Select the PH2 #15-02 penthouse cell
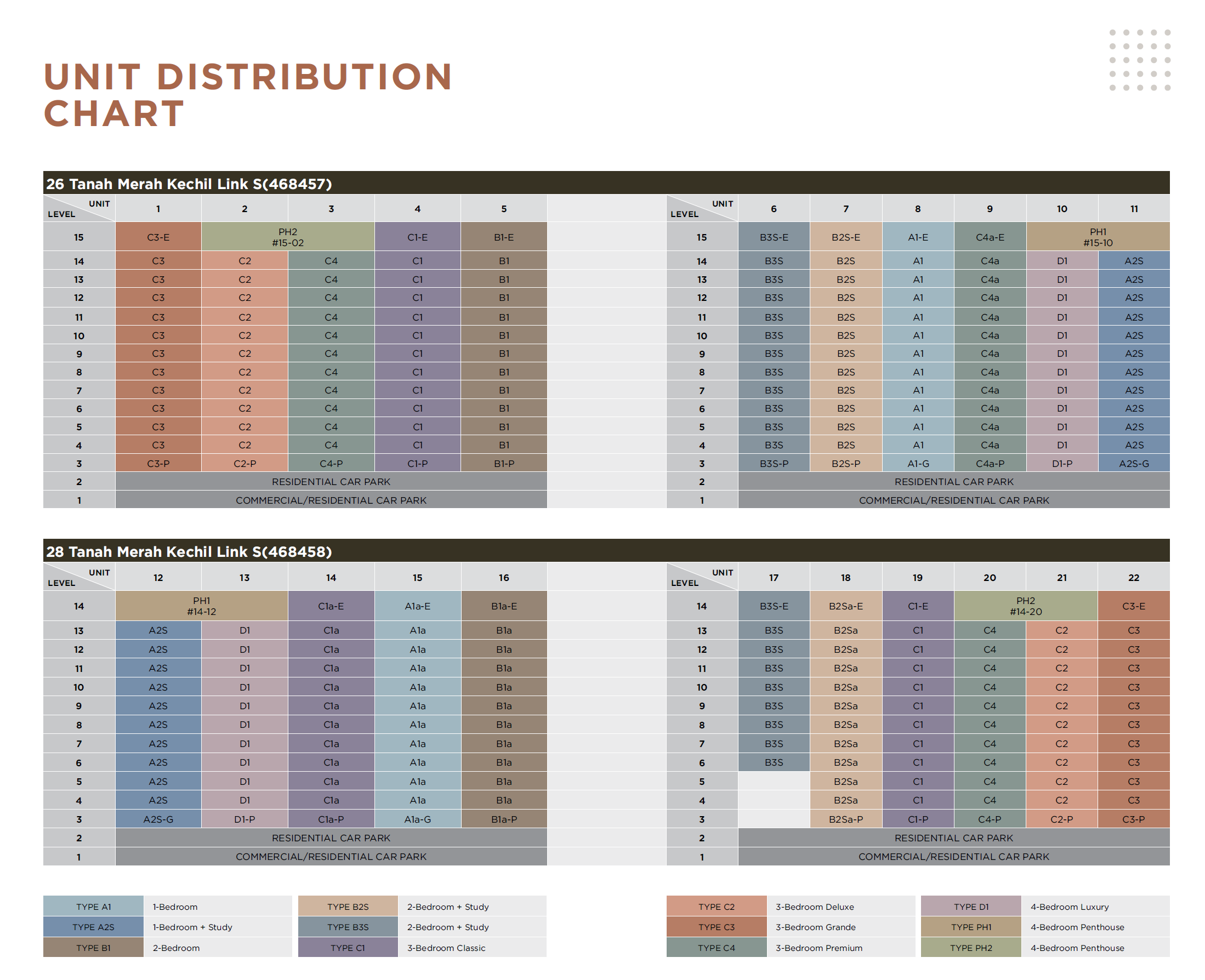The width and height of the screenshot is (1205, 980). click(x=287, y=237)
